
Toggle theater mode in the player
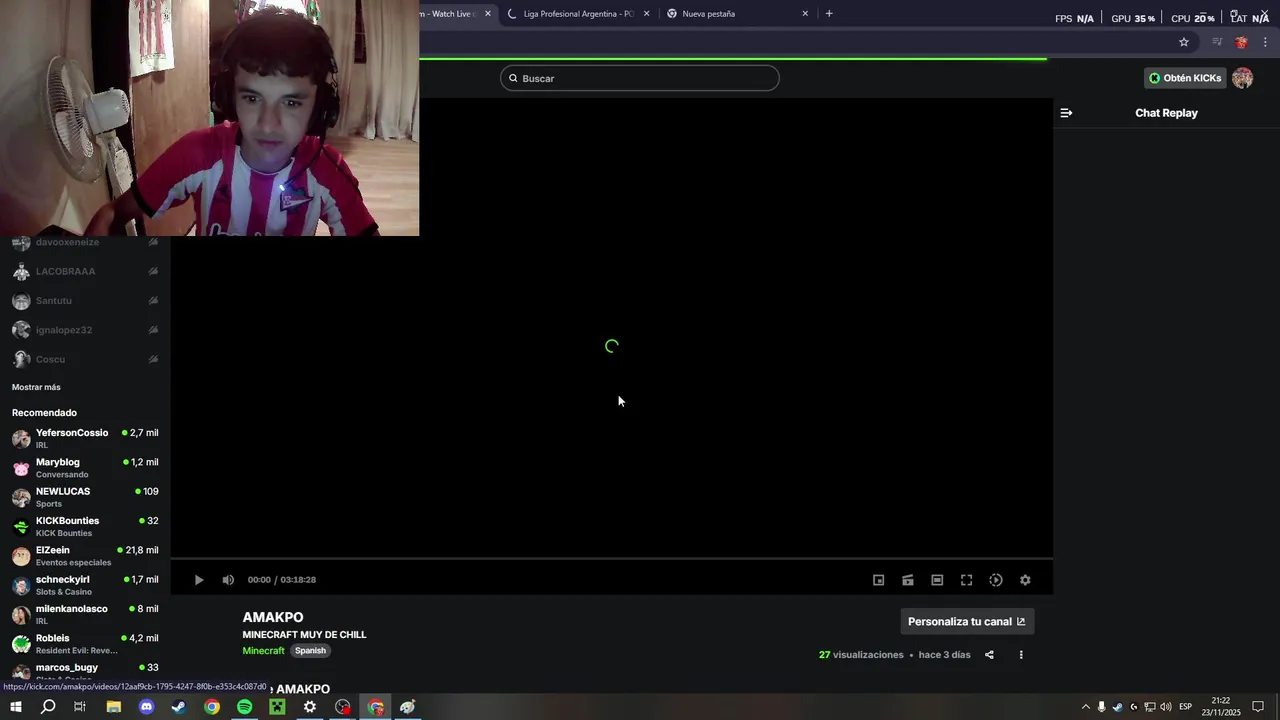pos(937,580)
